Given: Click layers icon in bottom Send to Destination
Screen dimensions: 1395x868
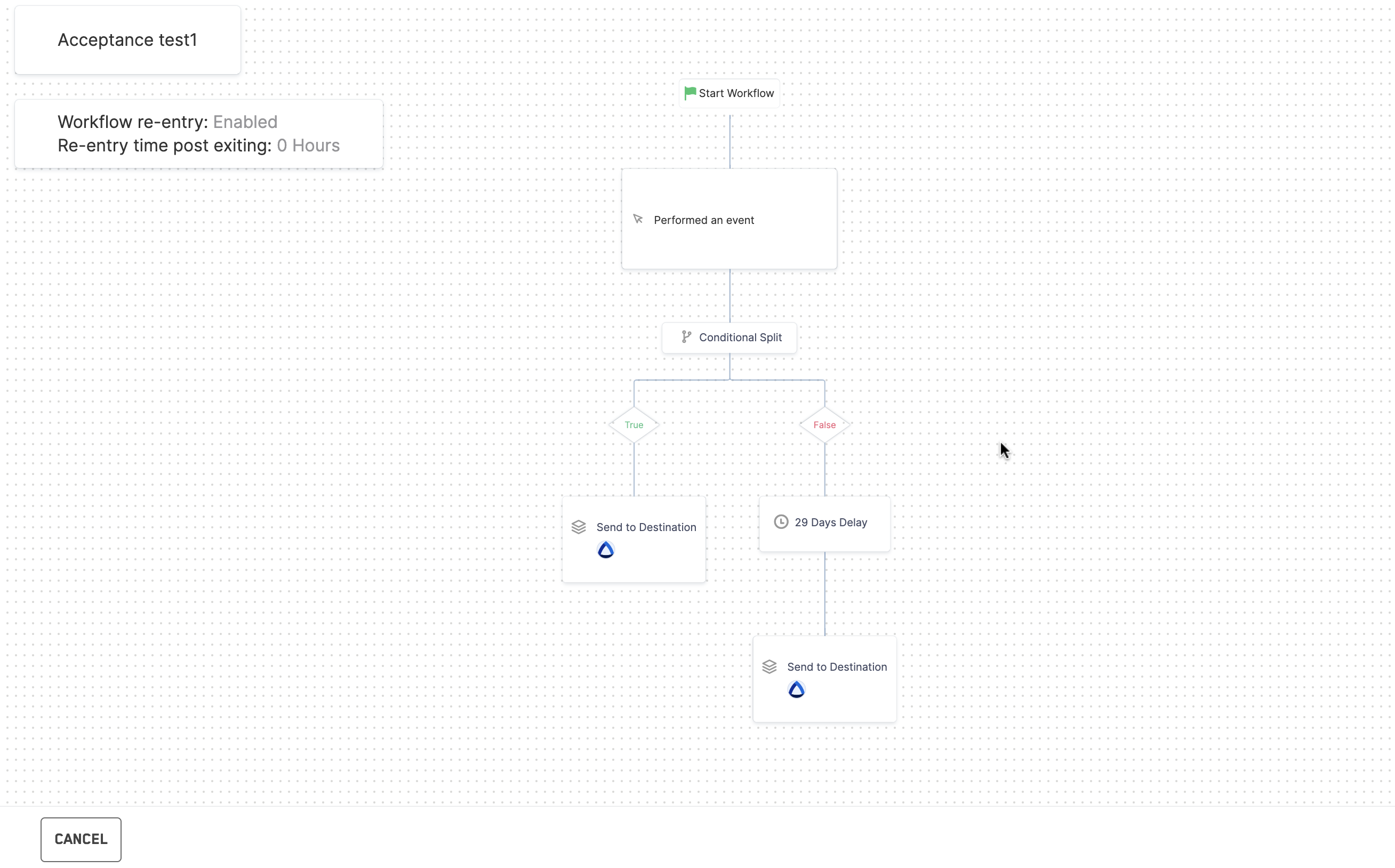Looking at the screenshot, I should click(769, 666).
